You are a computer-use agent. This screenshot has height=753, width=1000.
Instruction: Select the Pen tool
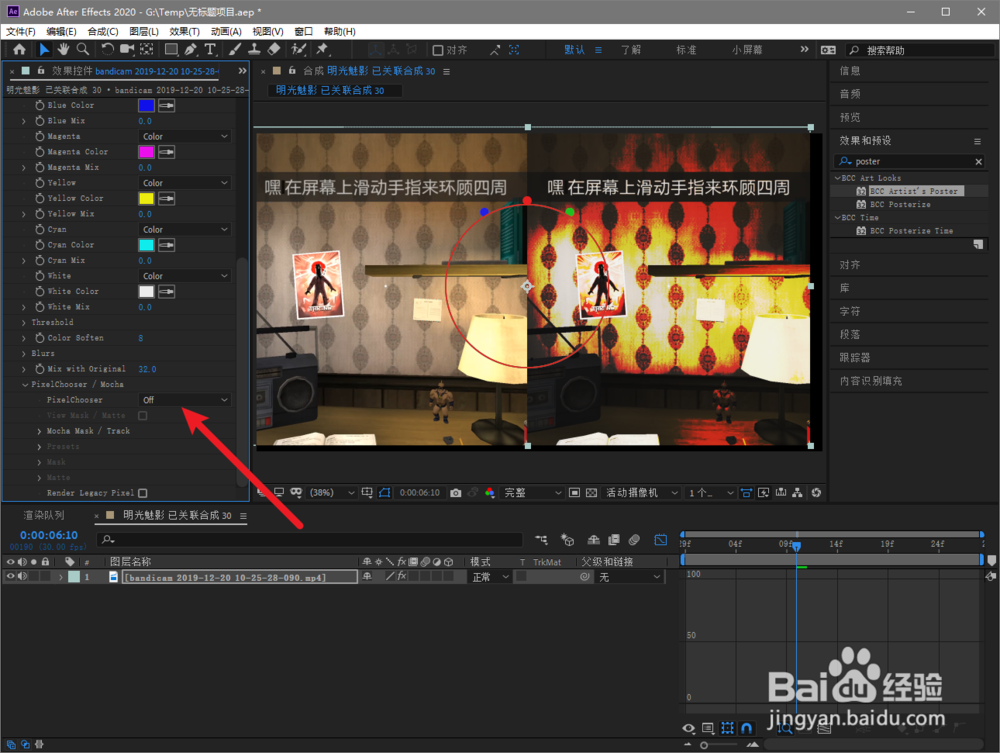click(x=190, y=50)
